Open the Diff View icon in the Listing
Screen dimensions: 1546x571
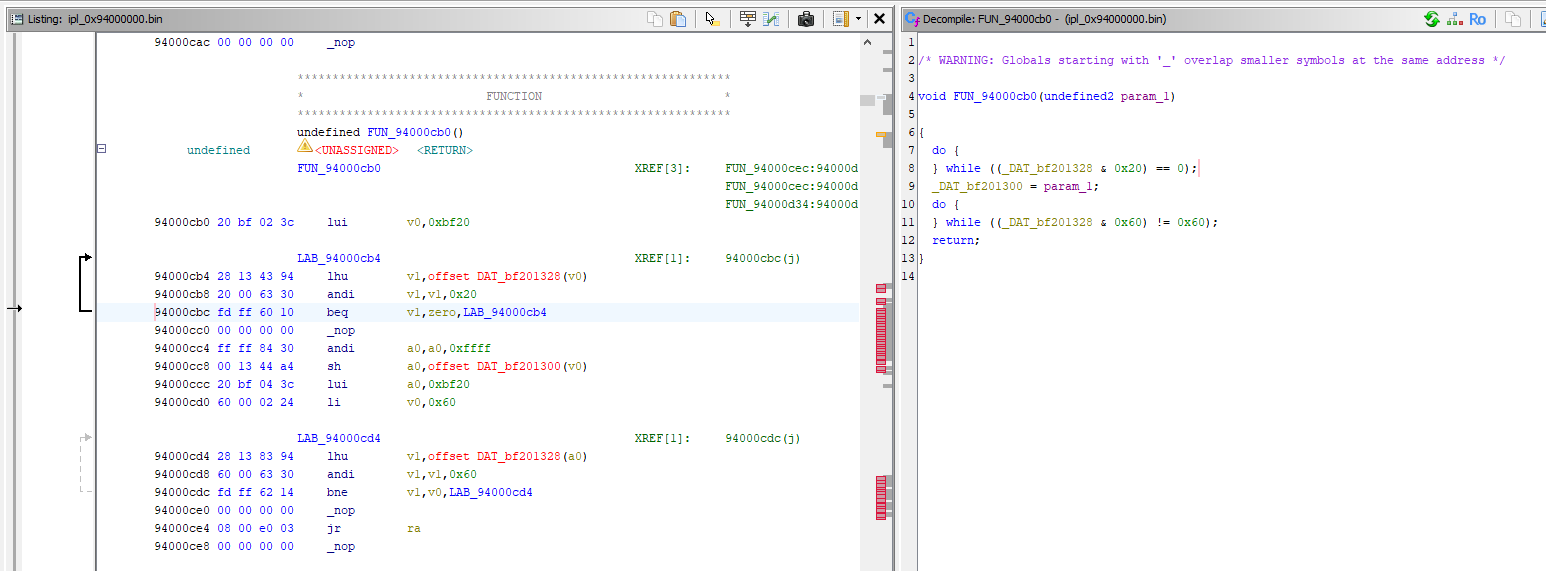[x=771, y=19]
